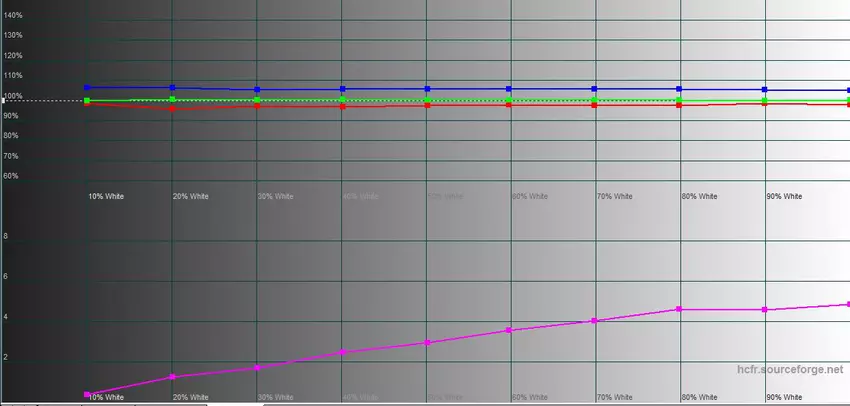Image resolution: width=850 pixels, height=406 pixels.
Task: Click the delta-E axis value 8
Action: point(6,236)
